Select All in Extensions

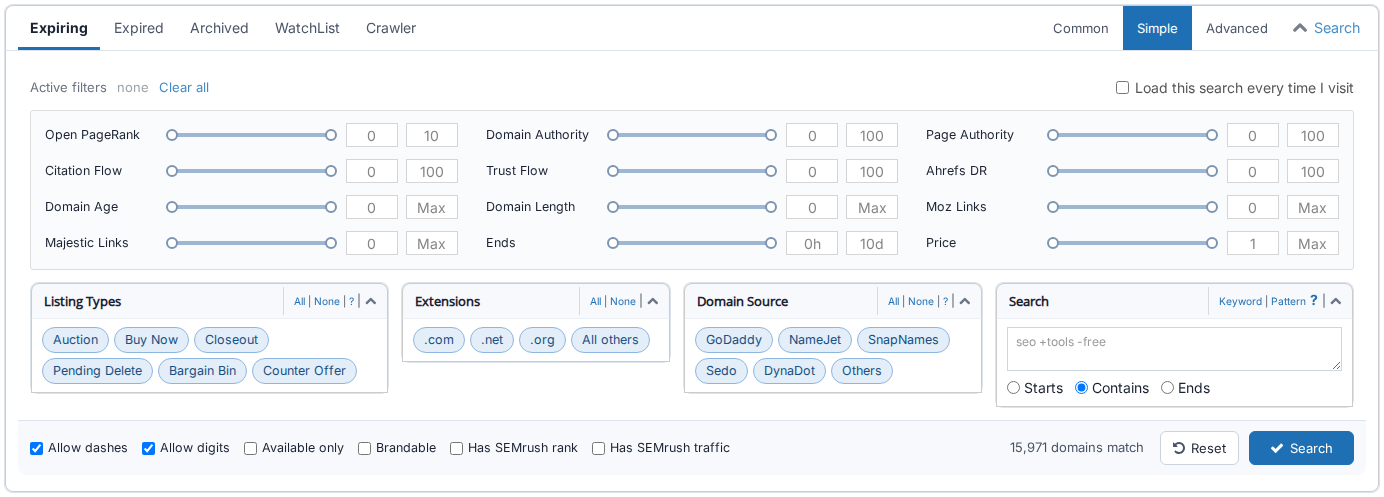pos(596,301)
